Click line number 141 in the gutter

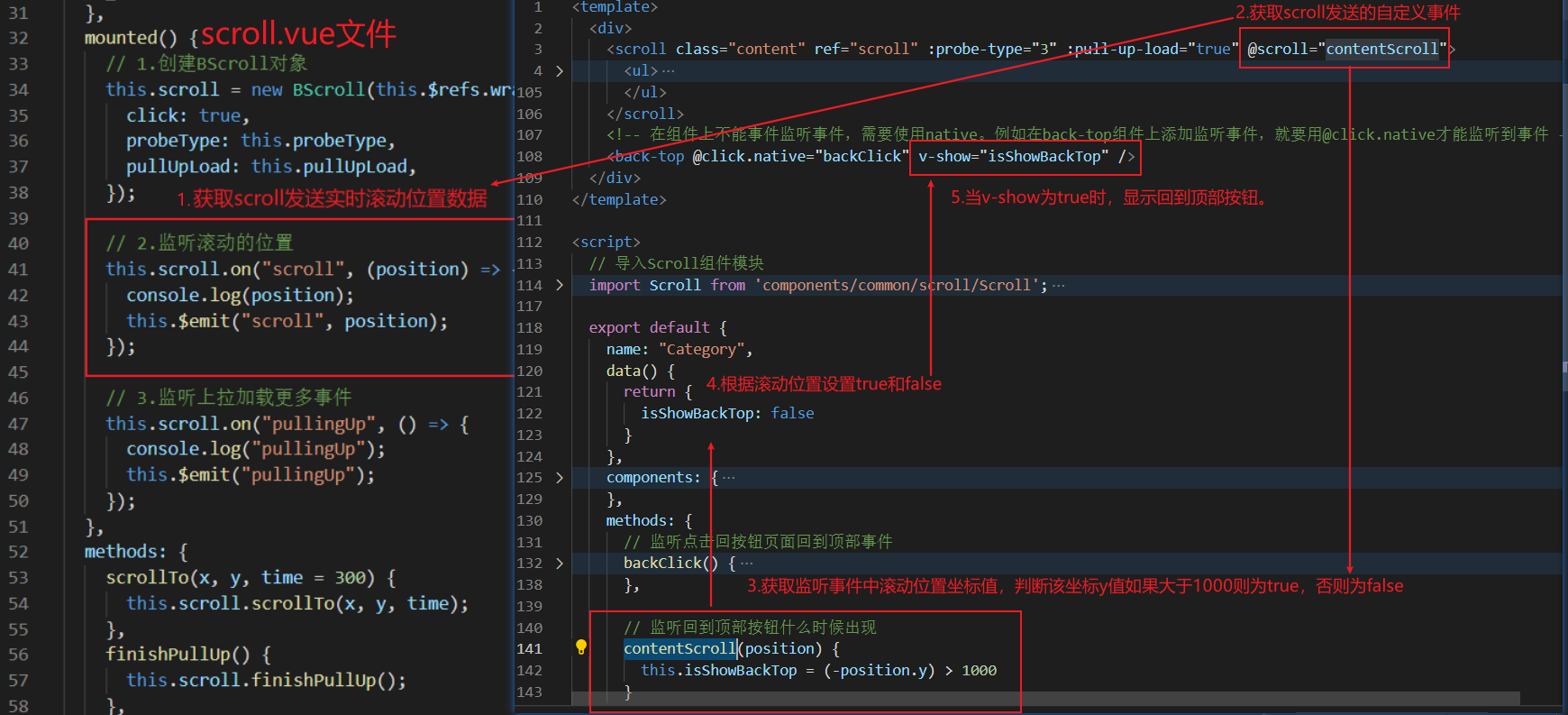coord(530,649)
